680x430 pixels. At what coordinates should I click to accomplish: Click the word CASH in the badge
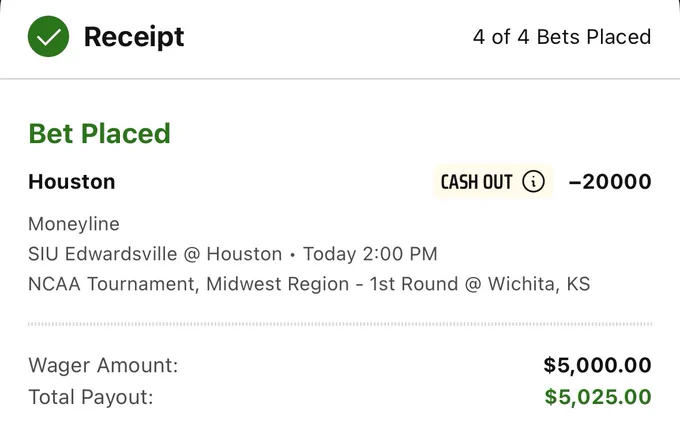(x=459, y=182)
